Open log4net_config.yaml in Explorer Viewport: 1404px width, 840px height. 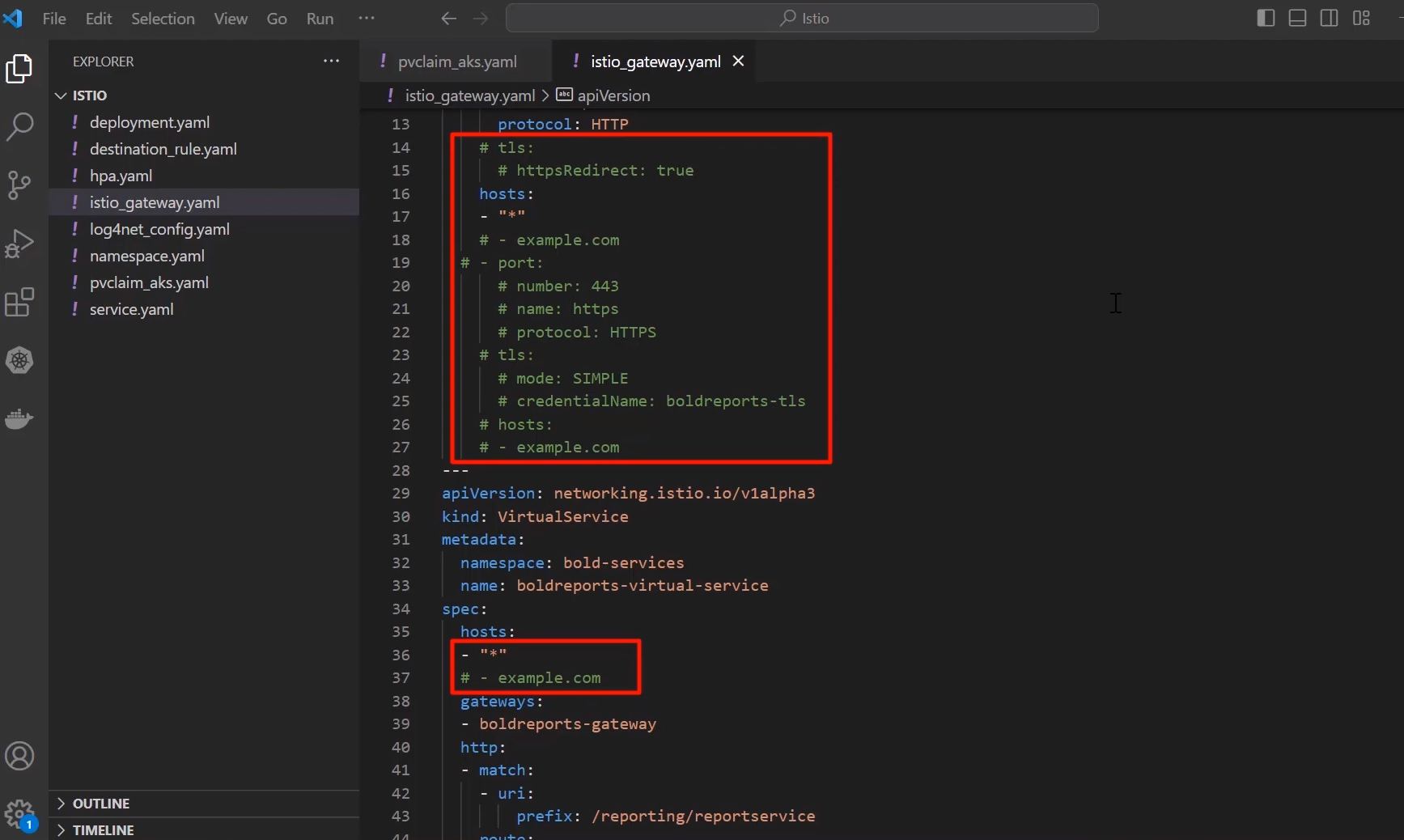204,229
